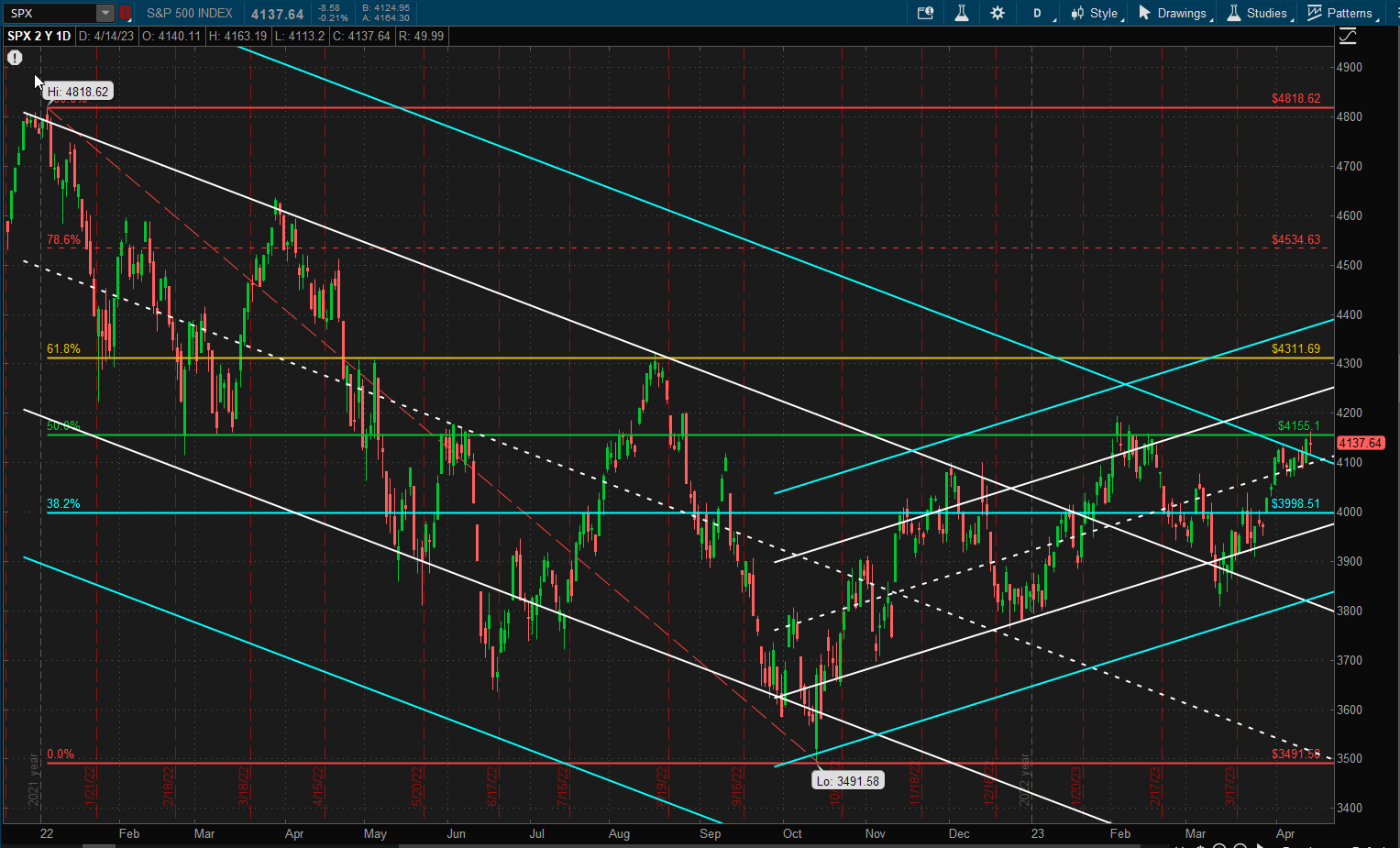Image resolution: width=1400 pixels, height=848 pixels.
Task: Click the 3700 price axis label
Action: [1349, 661]
